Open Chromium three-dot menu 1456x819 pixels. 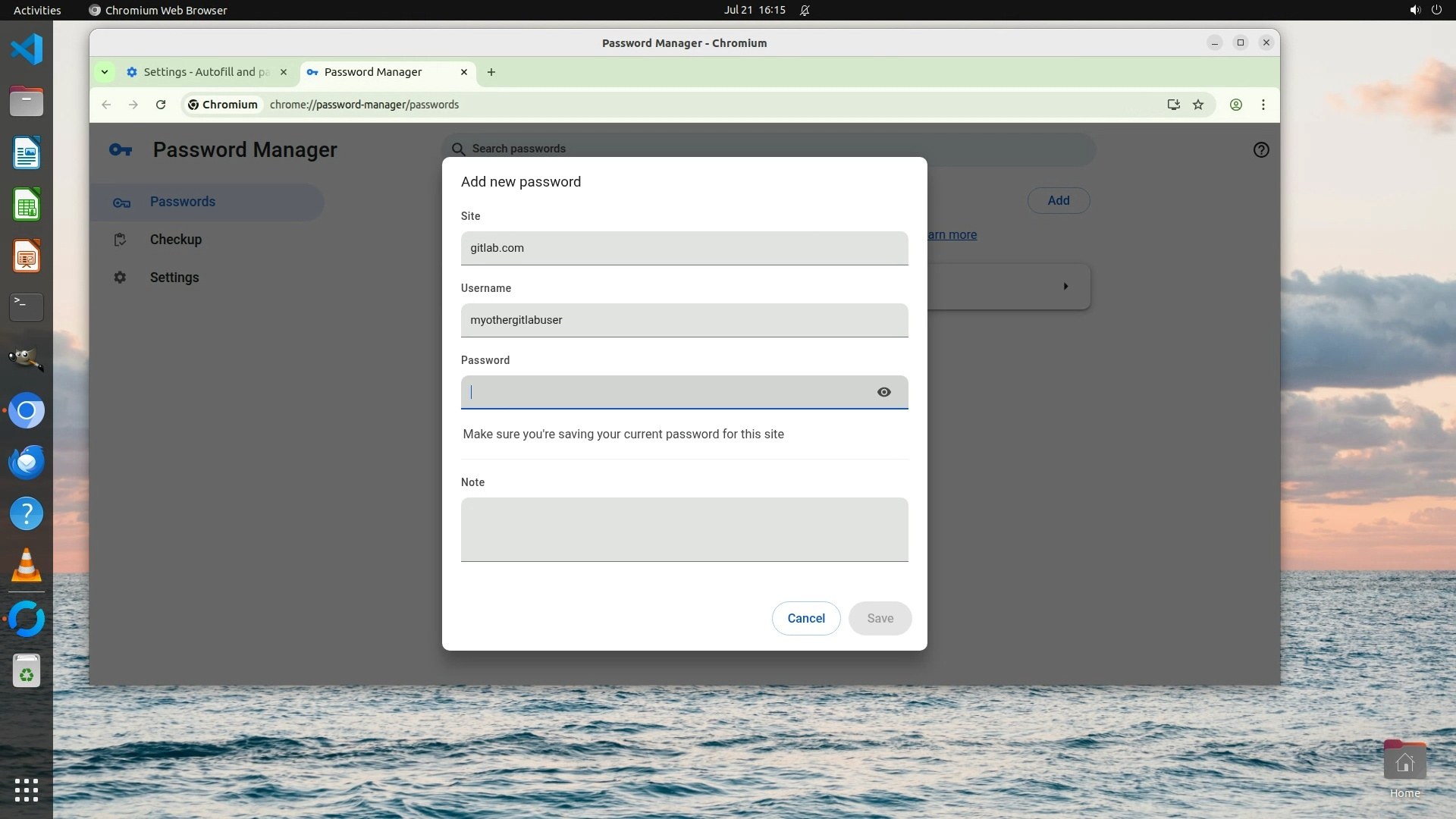[1263, 105]
